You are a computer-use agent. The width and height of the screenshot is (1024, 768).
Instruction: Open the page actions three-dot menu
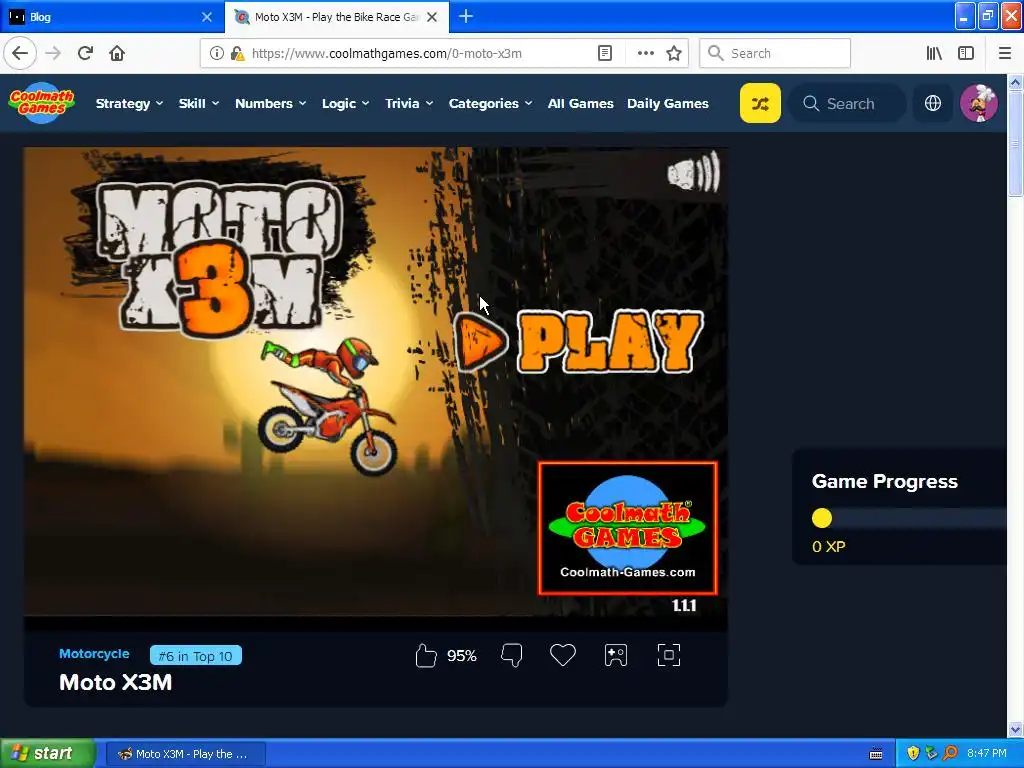click(x=645, y=53)
